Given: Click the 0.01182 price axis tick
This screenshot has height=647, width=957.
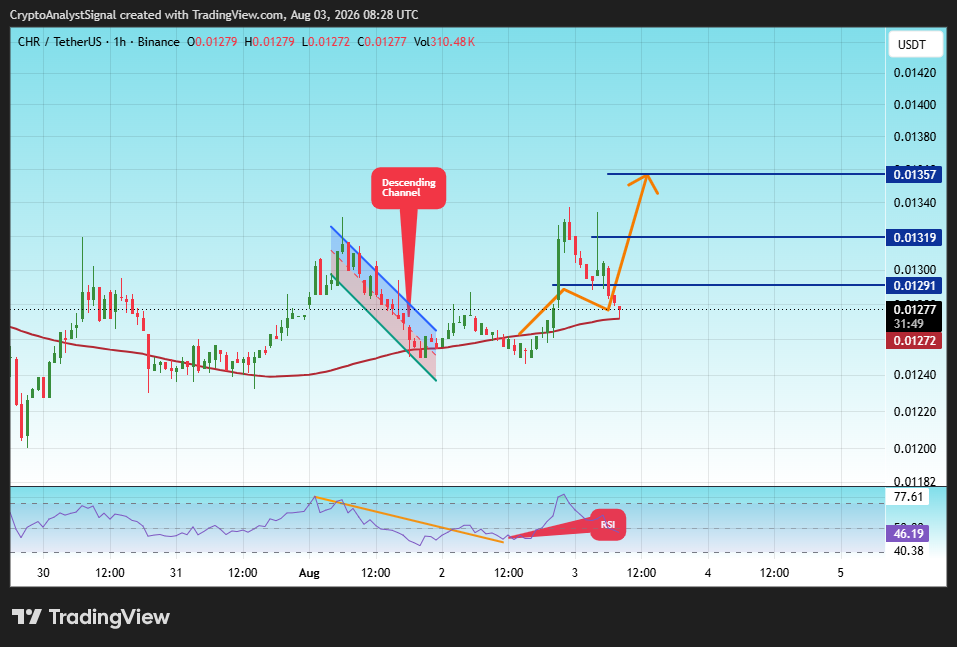Looking at the screenshot, I should point(915,482).
